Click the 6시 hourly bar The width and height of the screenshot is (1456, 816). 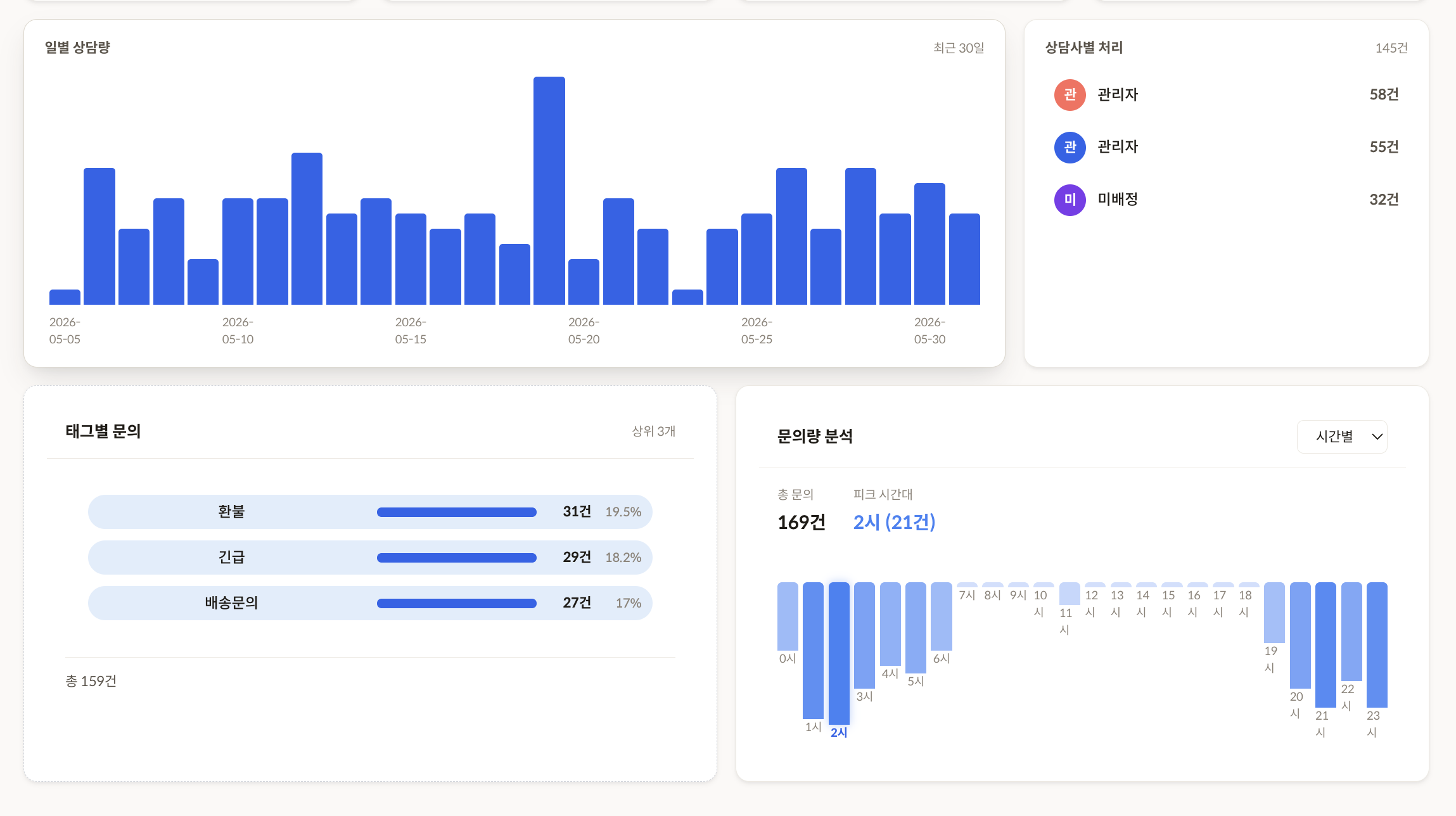(x=942, y=616)
